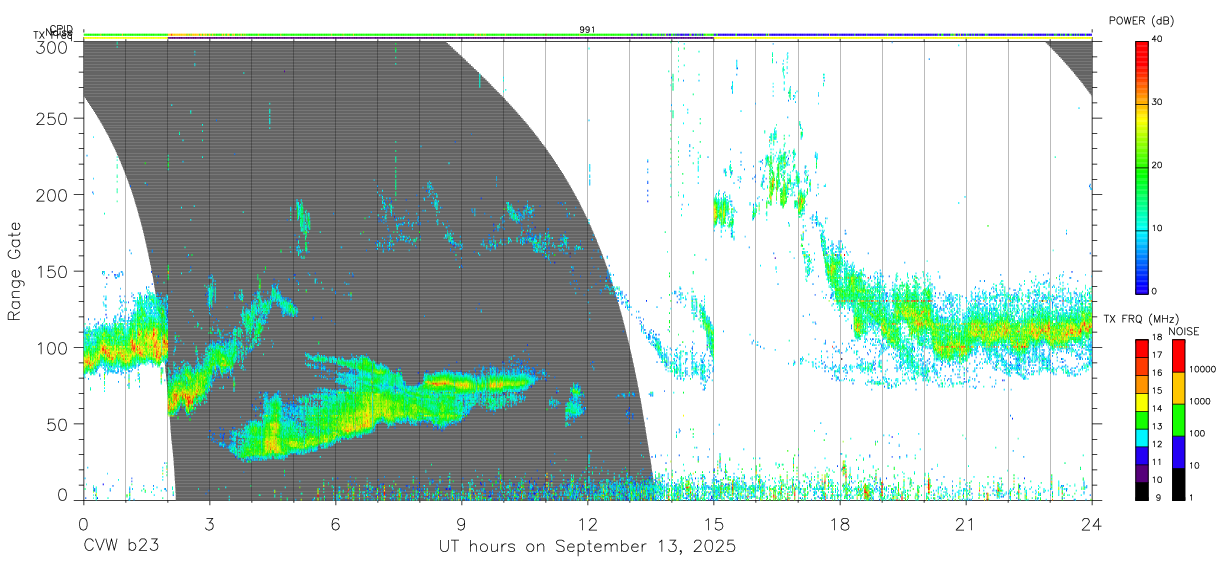
Task: Click the UT hours on September 13, 2025 title
Action: [x=587, y=547]
